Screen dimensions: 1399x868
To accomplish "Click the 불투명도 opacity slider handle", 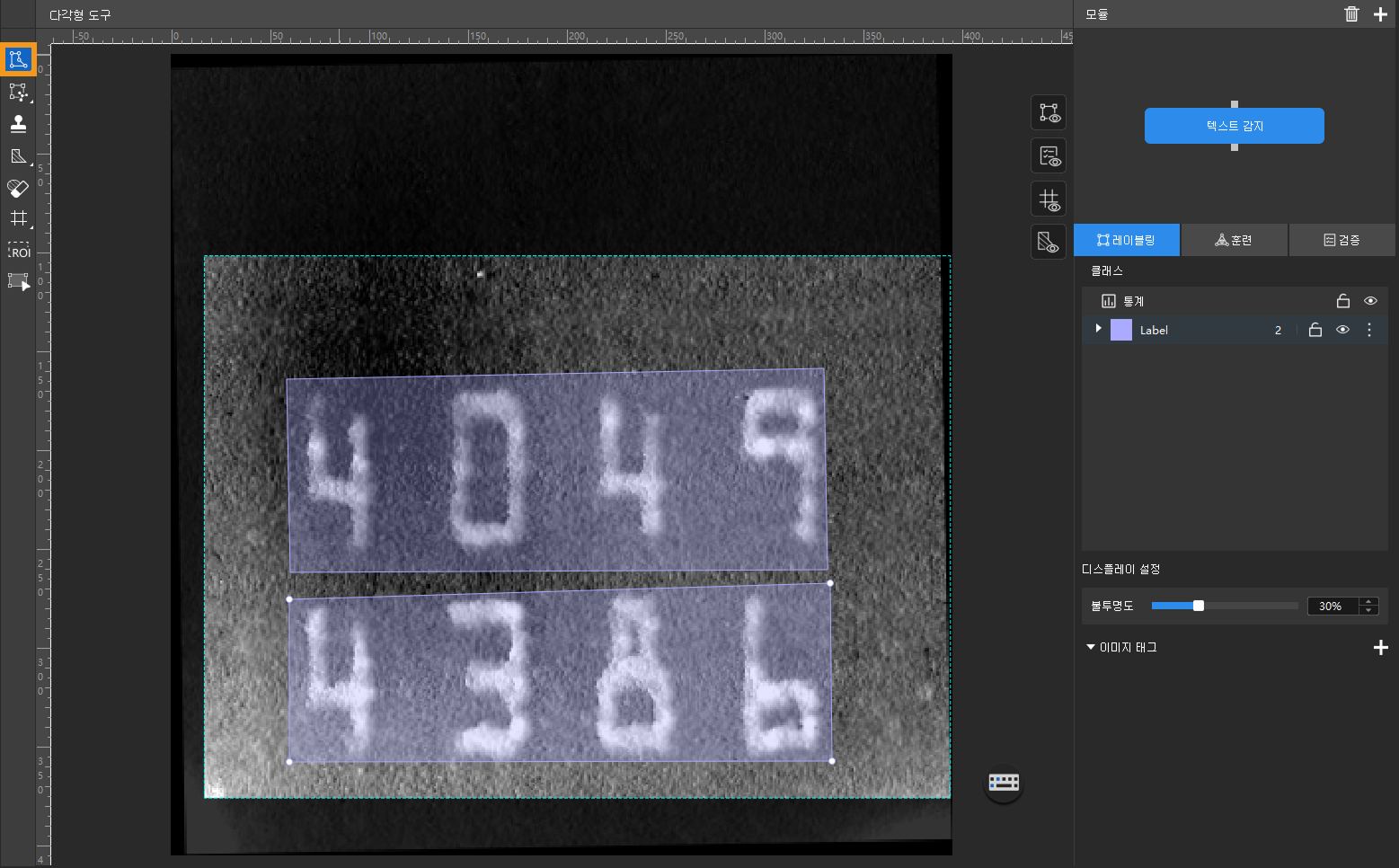I will [x=1198, y=606].
